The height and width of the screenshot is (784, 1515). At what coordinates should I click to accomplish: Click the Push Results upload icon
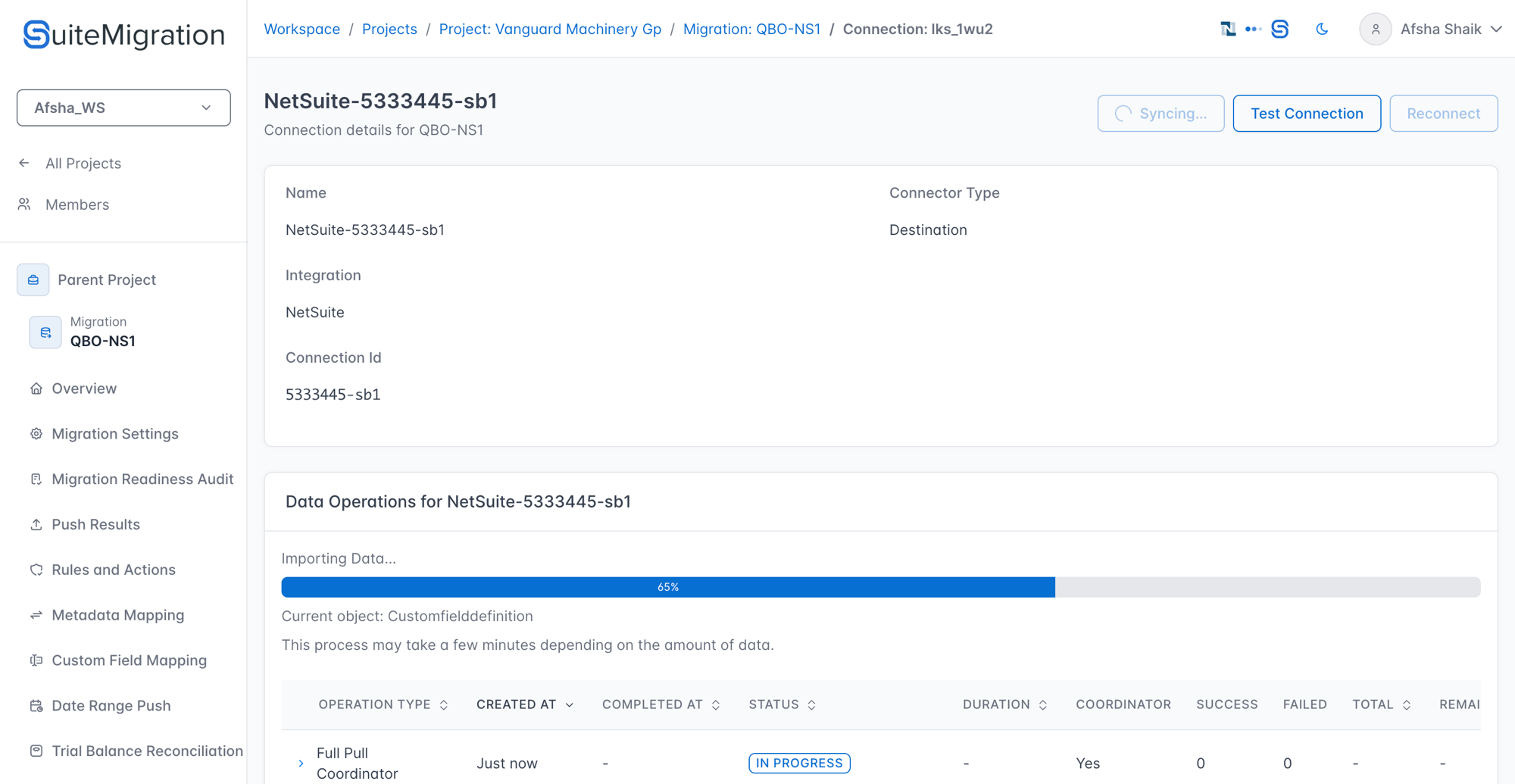click(x=36, y=524)
